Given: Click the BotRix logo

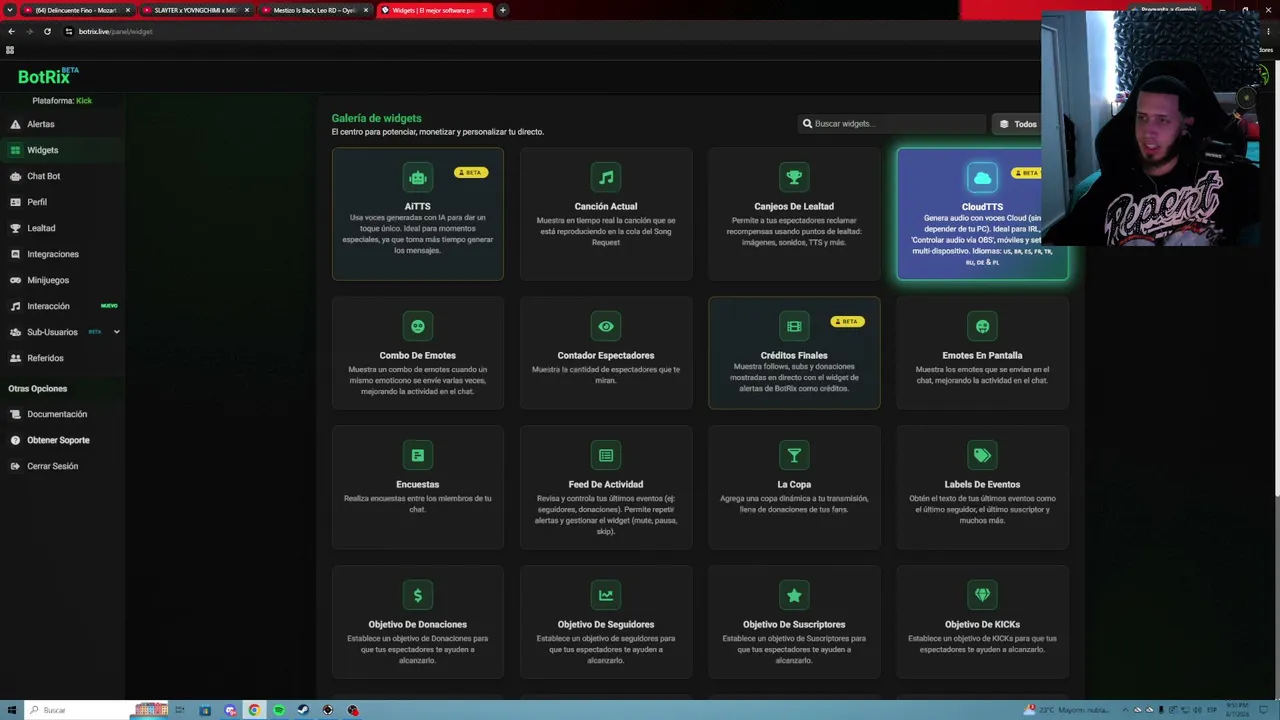Looking at the screenshot, I should pos(48,76).
